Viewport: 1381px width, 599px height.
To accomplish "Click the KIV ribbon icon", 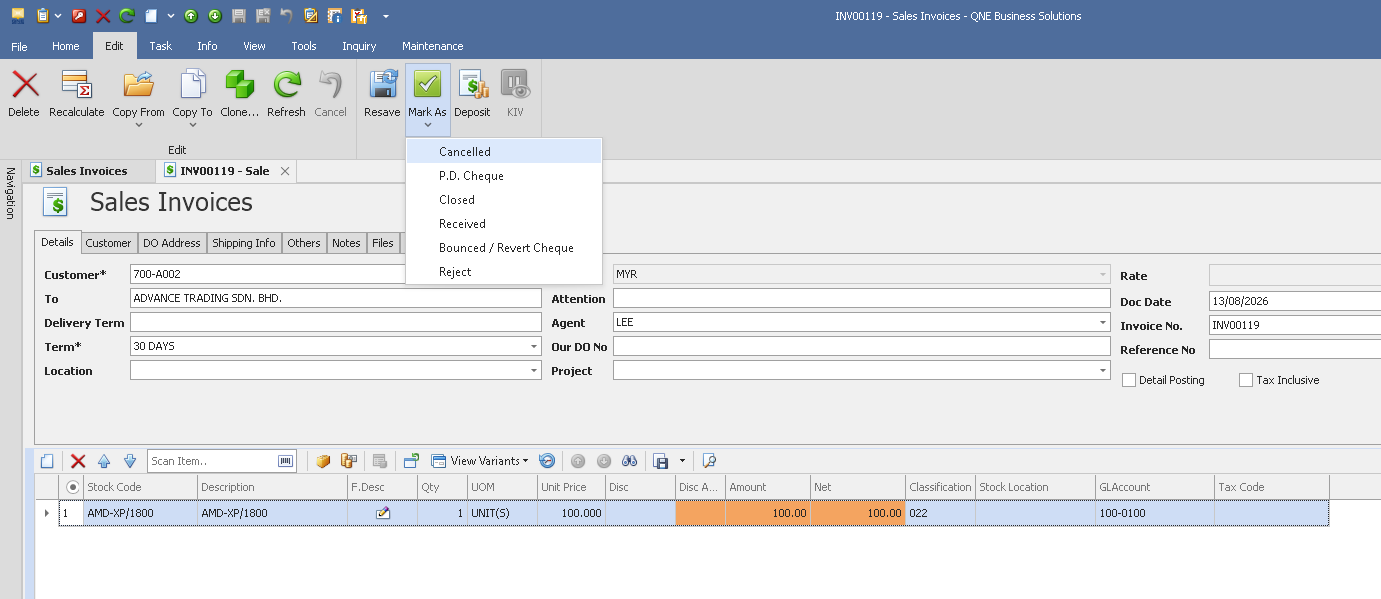I will 515,85.
